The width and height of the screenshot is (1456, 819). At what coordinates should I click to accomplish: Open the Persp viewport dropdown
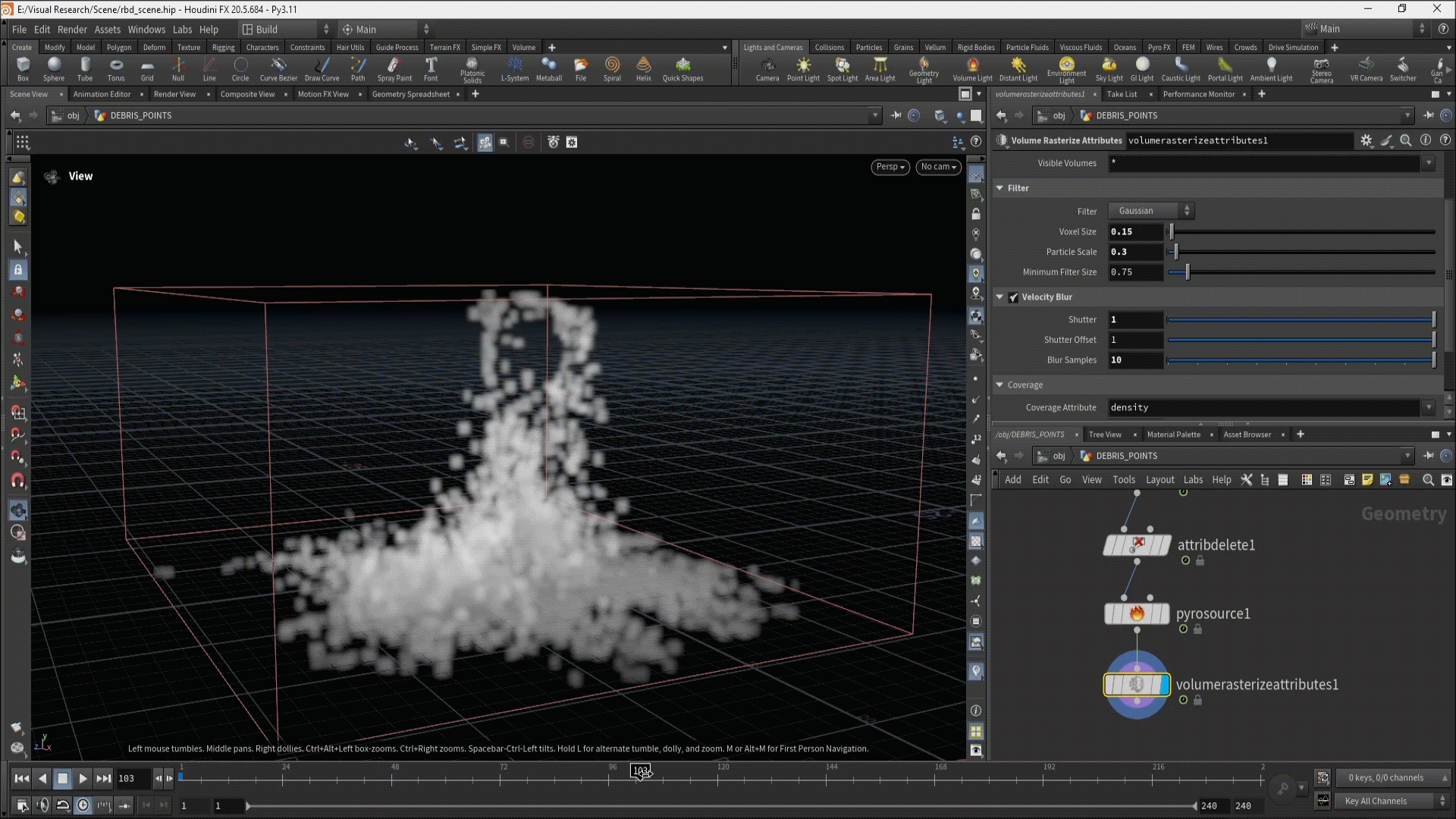pyautogui.click(x=890, y=167)
